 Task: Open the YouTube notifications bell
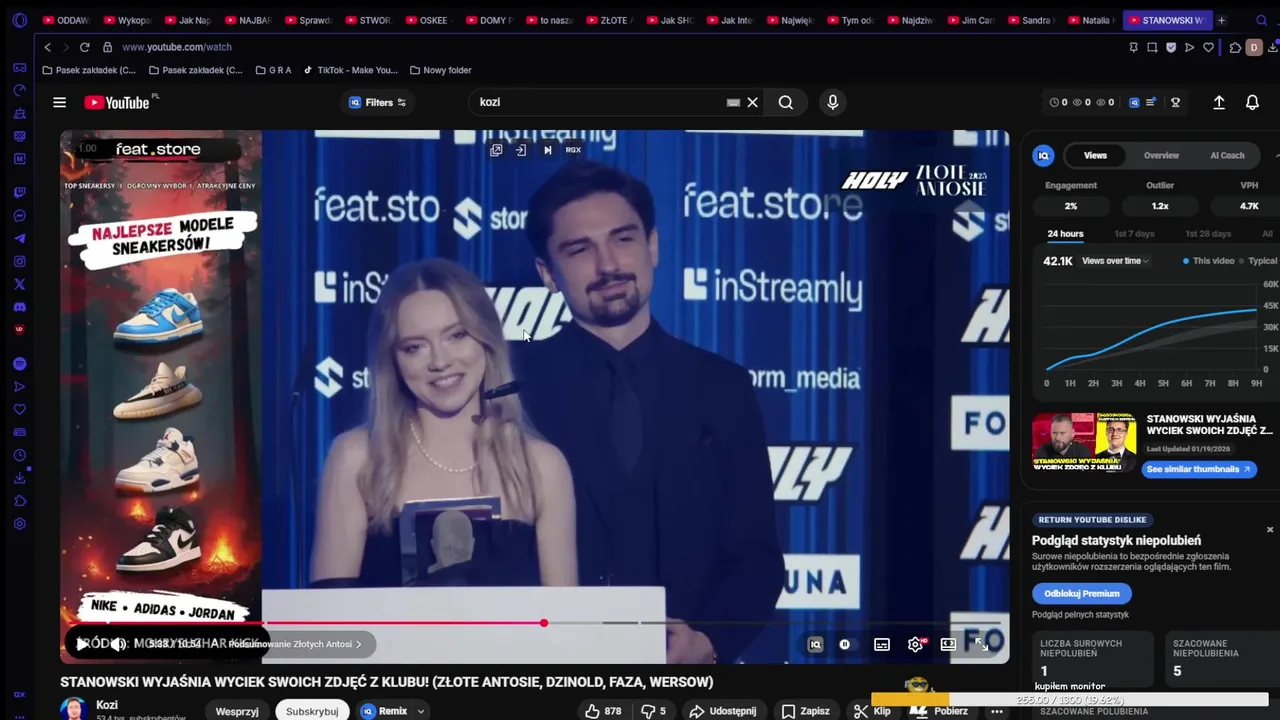click(x=1252, y=102)
